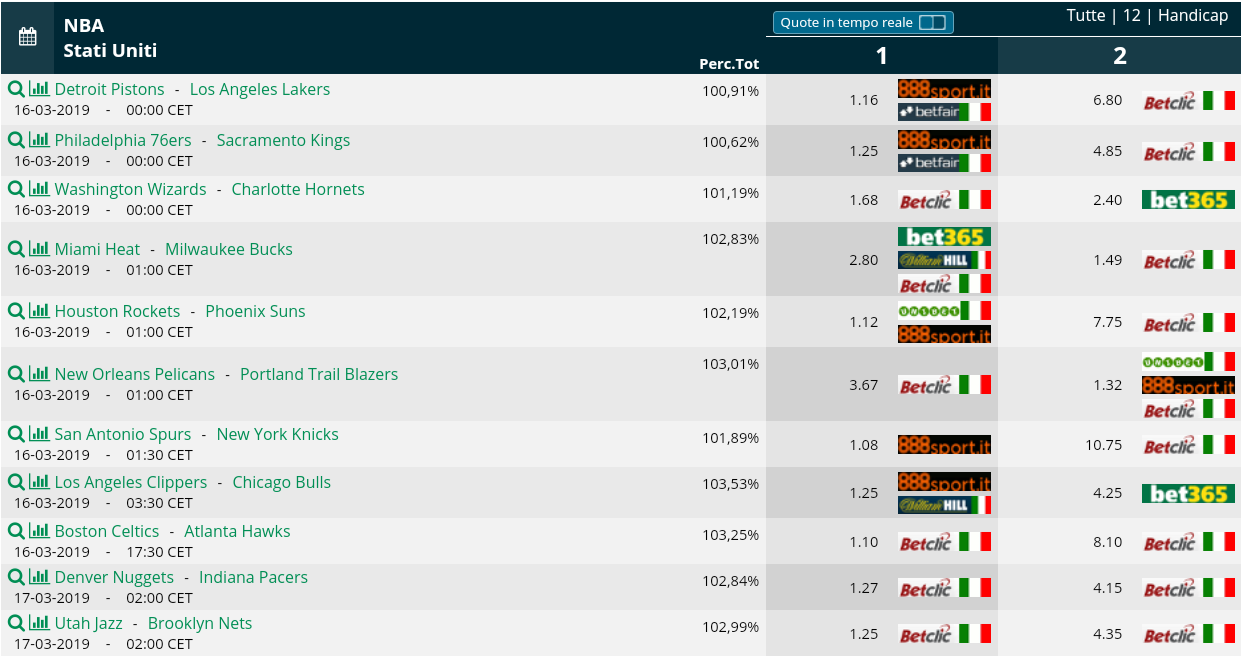Image resolution: width=1241 pixels, height=659 pixels.
Task: Open statistics chart icon for Houston Rockets row
Action: [x=39, y=310]
